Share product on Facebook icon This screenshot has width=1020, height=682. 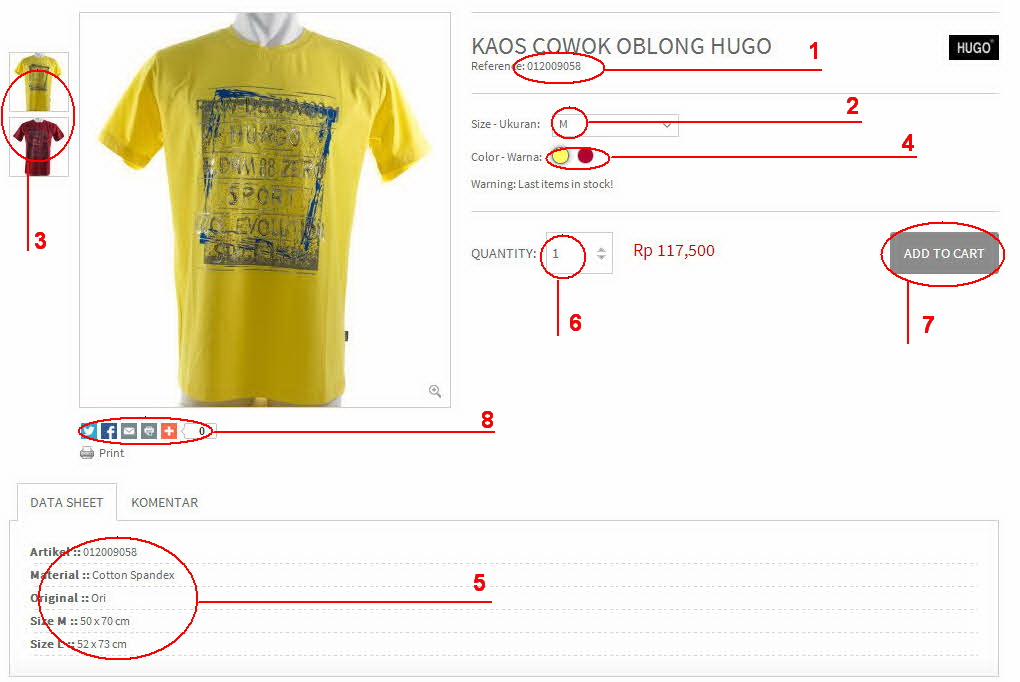109,431
